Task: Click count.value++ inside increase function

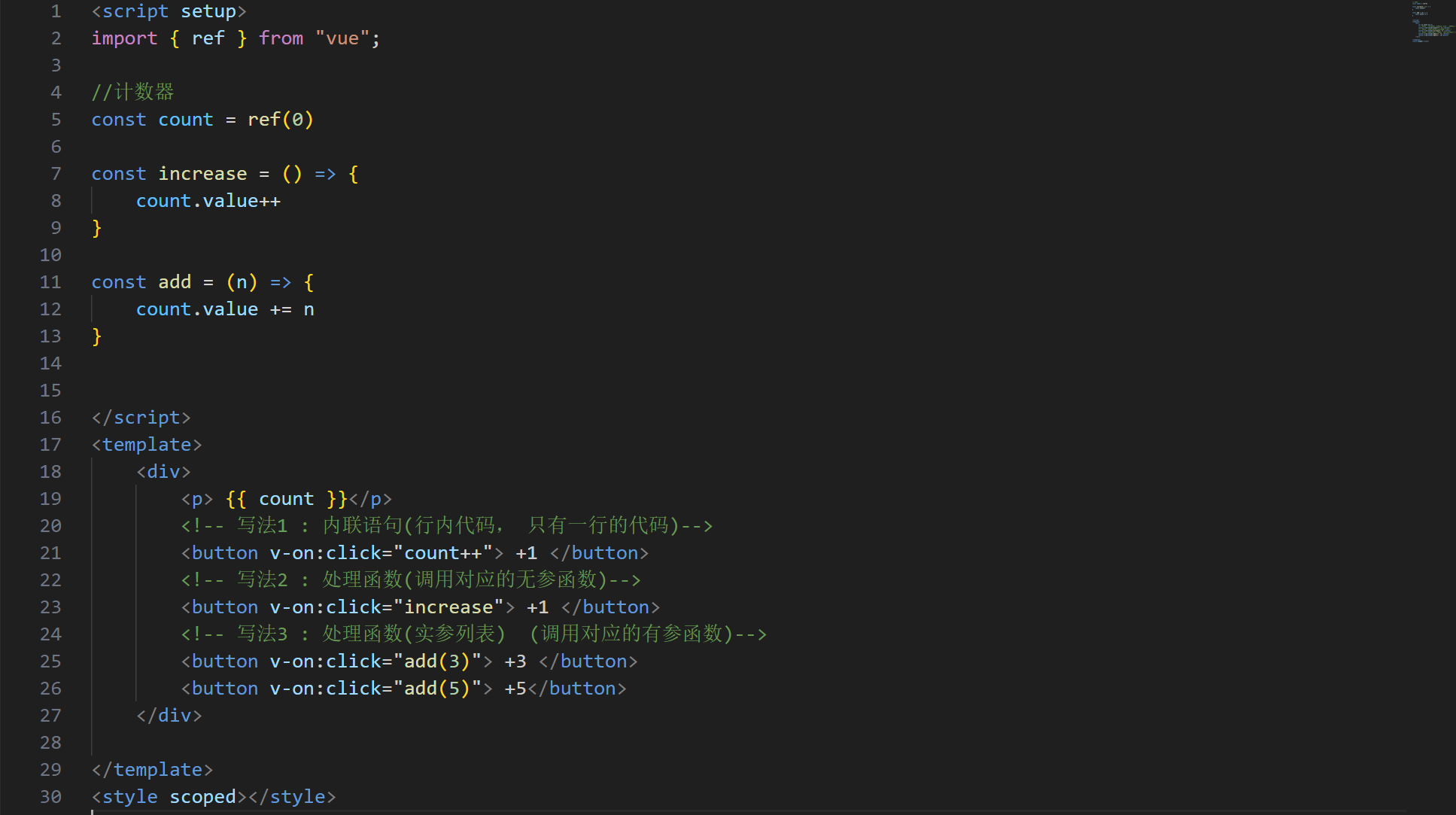Action: (x=208, y=201)
